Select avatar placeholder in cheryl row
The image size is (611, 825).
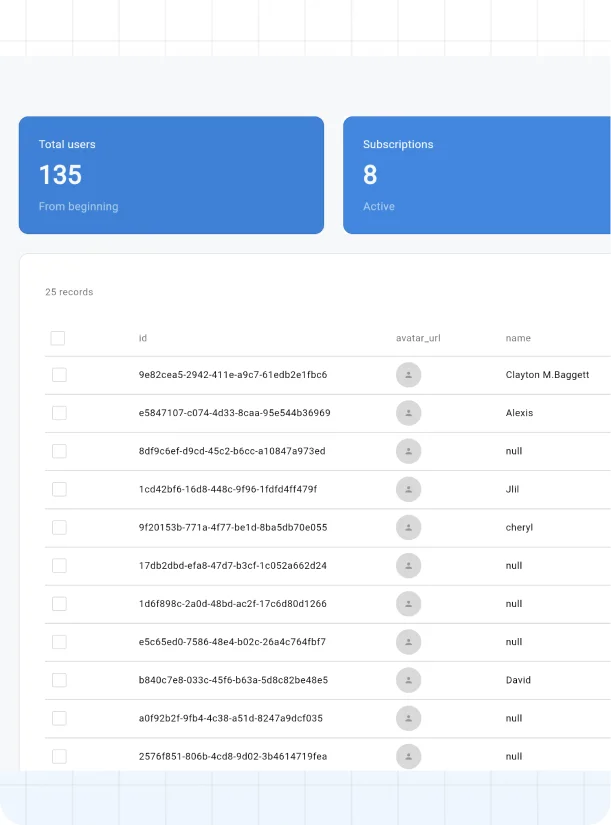408,527
